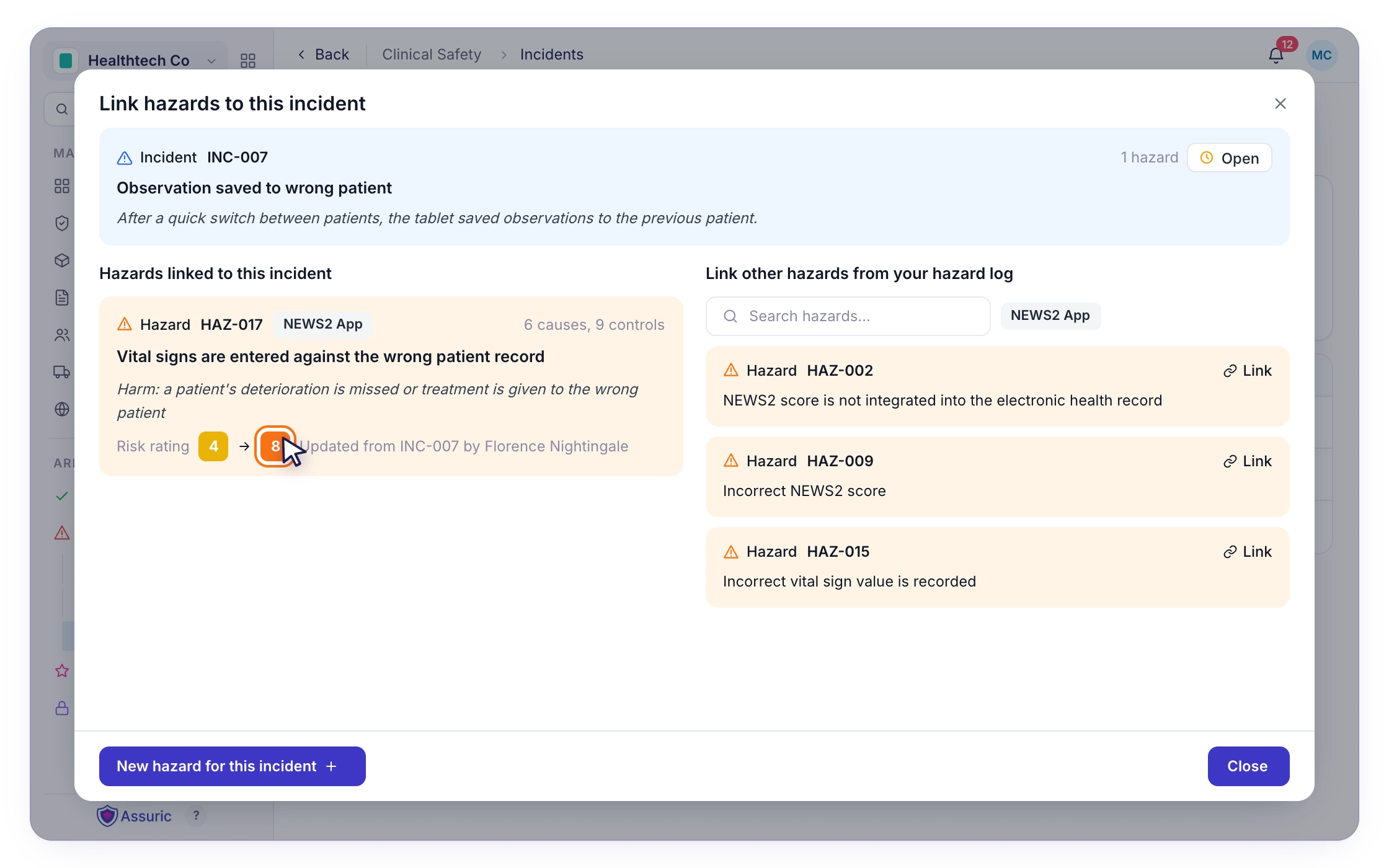Image resolution: width=1389 pixels, height=868 pixels.
Task: Open the cube icon in sidebar
Action: pos(62,260)
